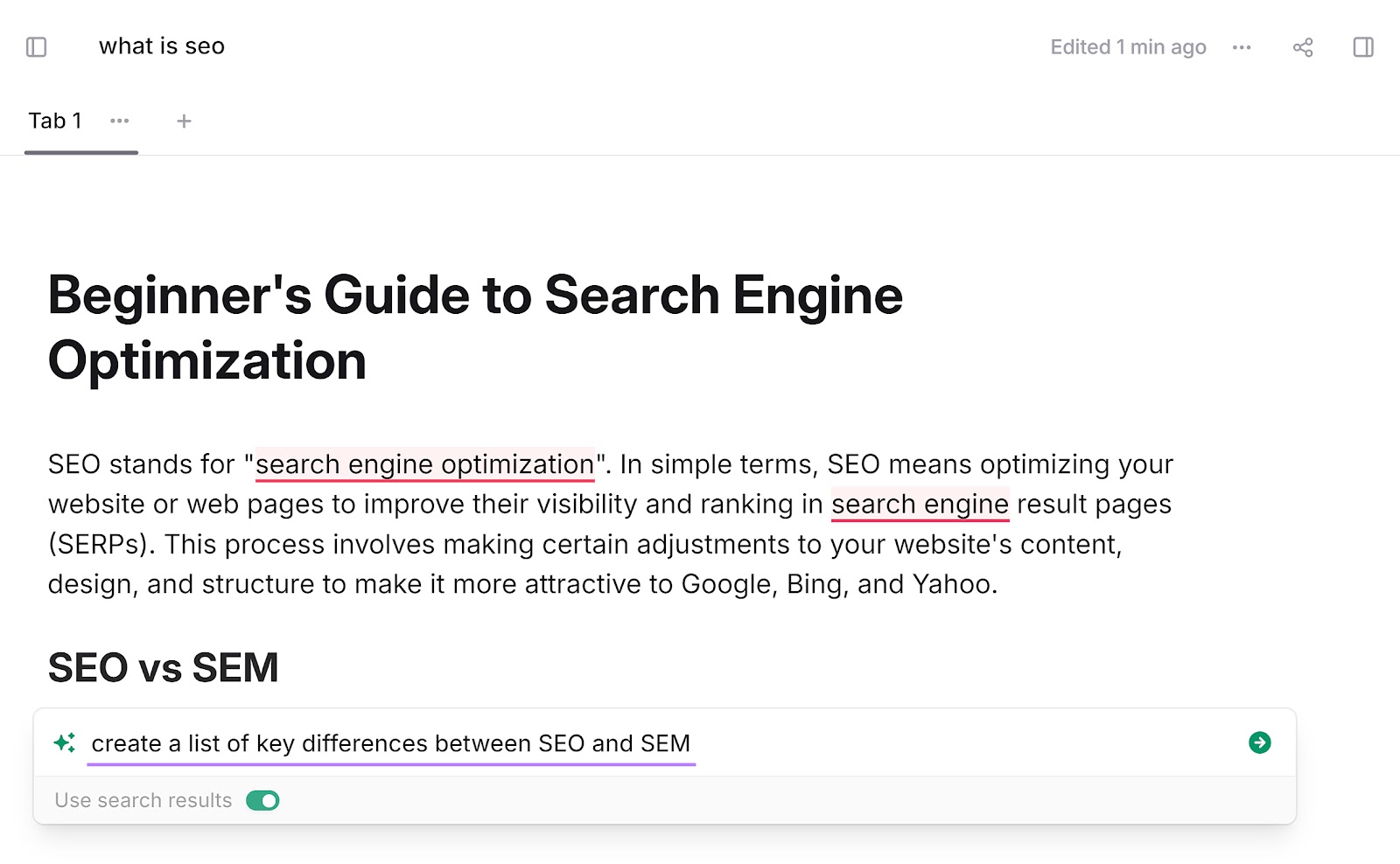Open the page menu beside Edited timestamp

pyautogui.click(x=1242, y=48)
